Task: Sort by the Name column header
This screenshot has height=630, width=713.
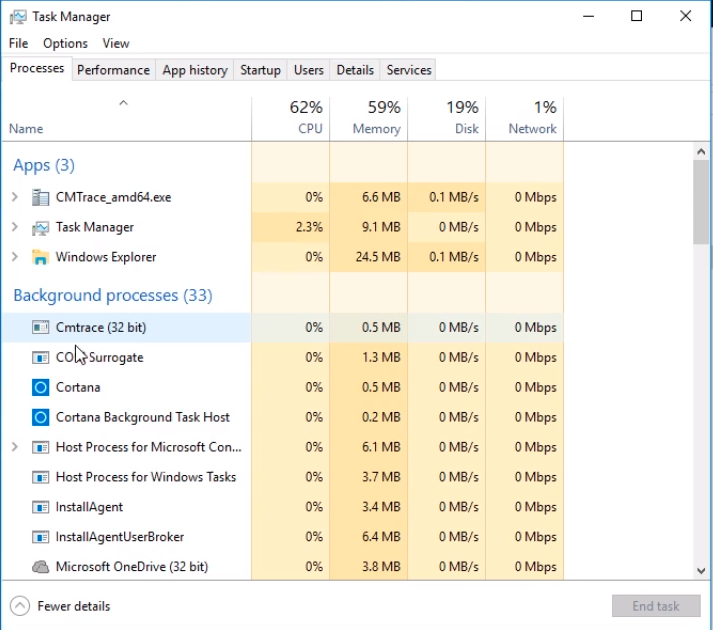Action: coord(126,118)
